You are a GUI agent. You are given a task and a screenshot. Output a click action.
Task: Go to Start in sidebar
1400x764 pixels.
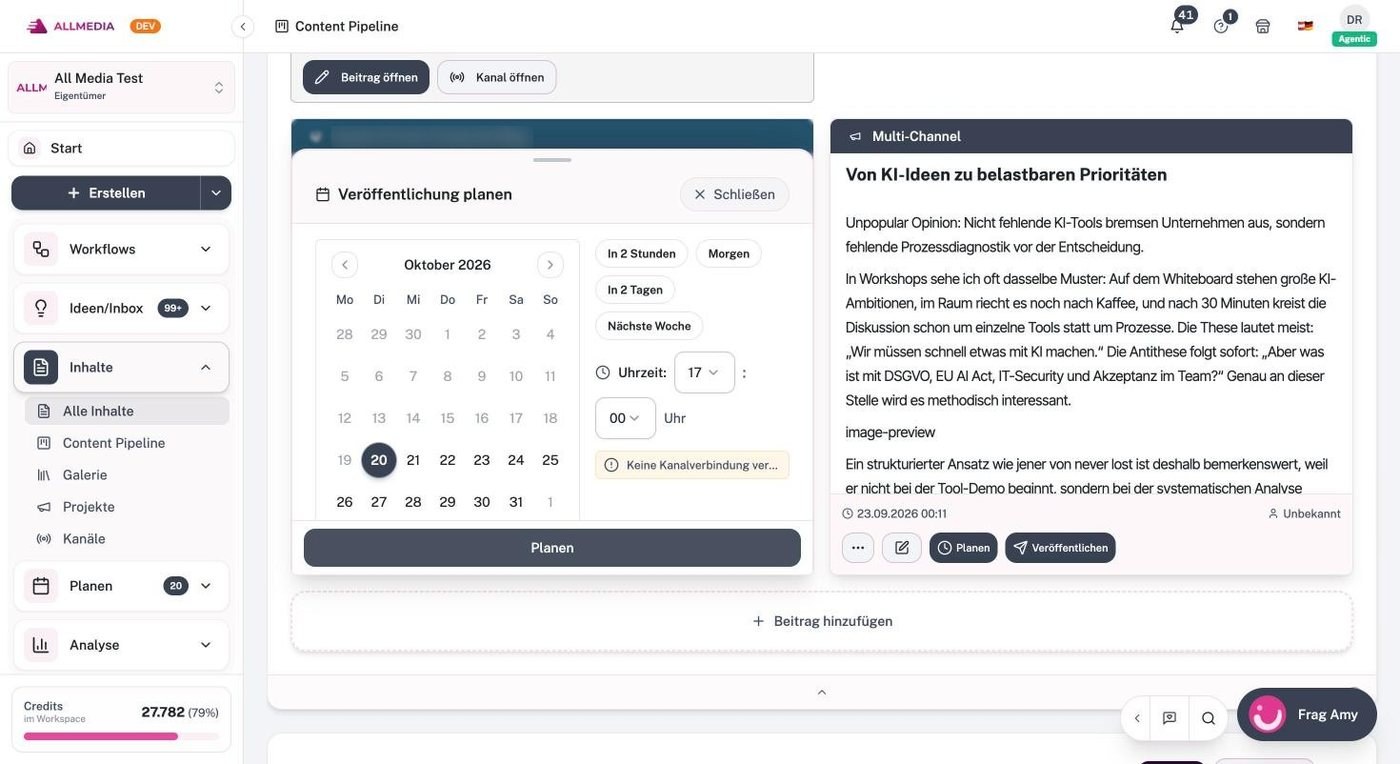pyautogui.click(x=121, y=148)
